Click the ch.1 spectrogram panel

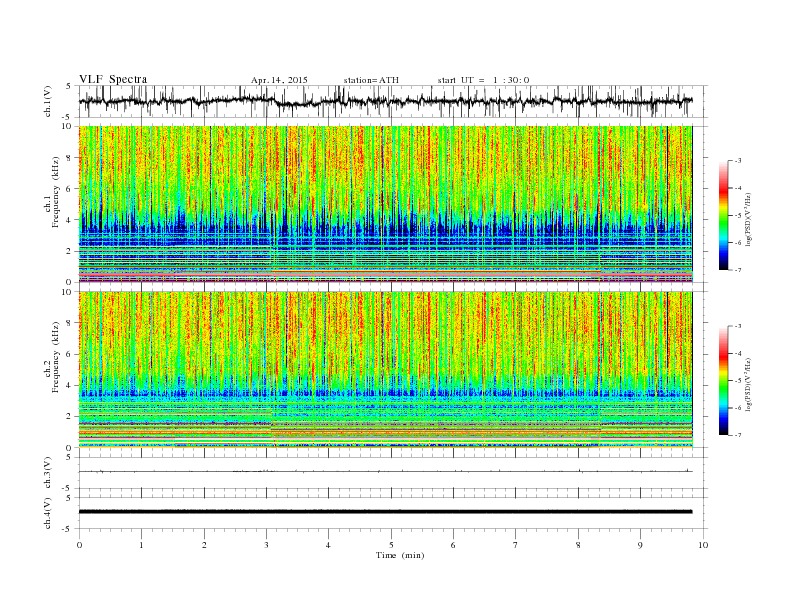click(386, 204)
